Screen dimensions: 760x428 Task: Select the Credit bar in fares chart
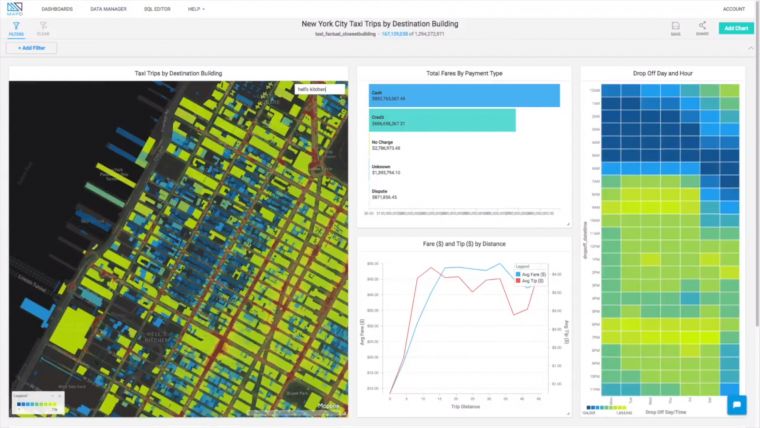(442, 120)
